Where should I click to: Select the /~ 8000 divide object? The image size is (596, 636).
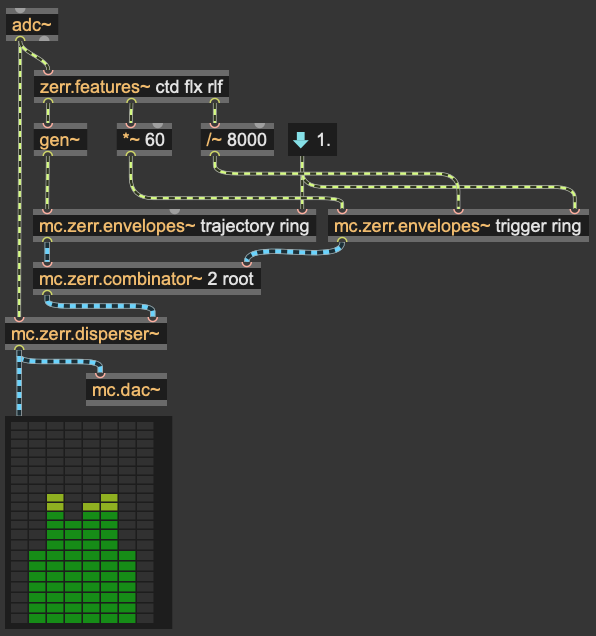coord(237,140)
